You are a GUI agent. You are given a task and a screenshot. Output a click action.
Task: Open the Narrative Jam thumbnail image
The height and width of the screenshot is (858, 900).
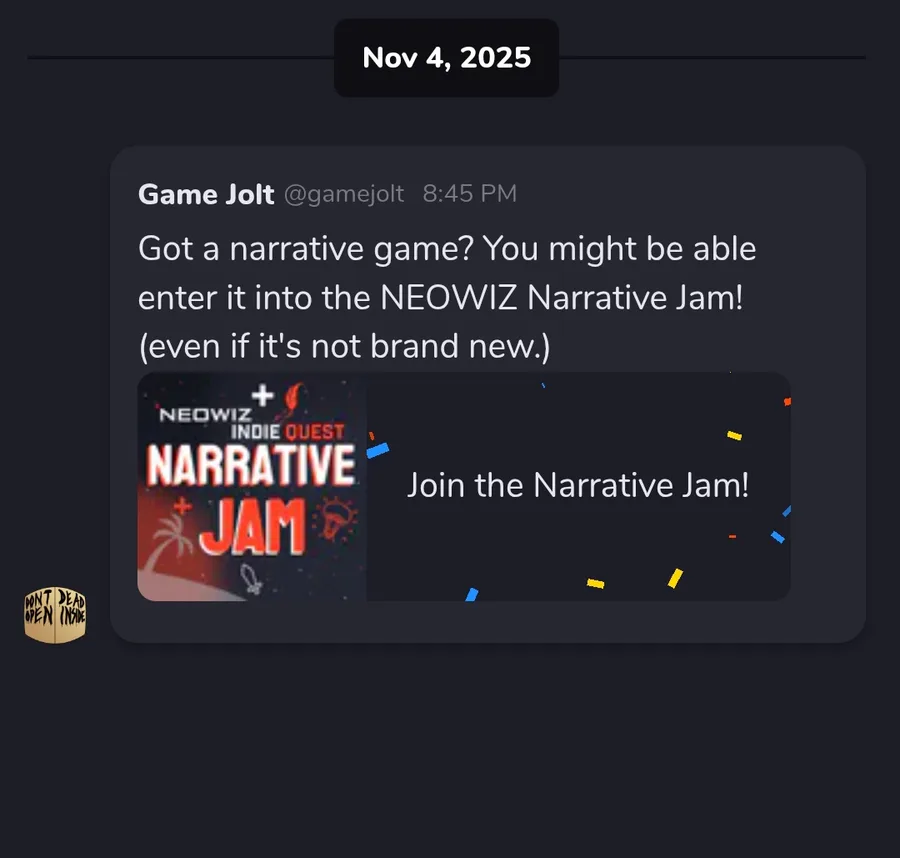point(252,487)
